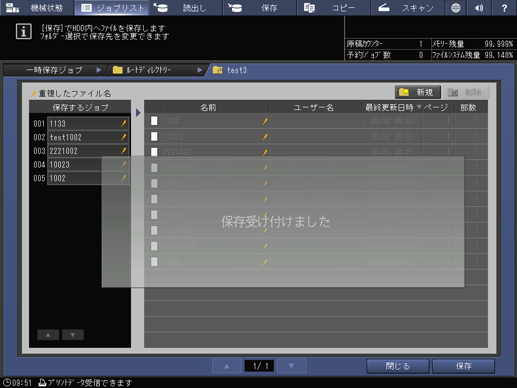Select job 001 named 1133
Image resolution: width=517 pixels, height=388 pixels.
[x=88, y=124]
